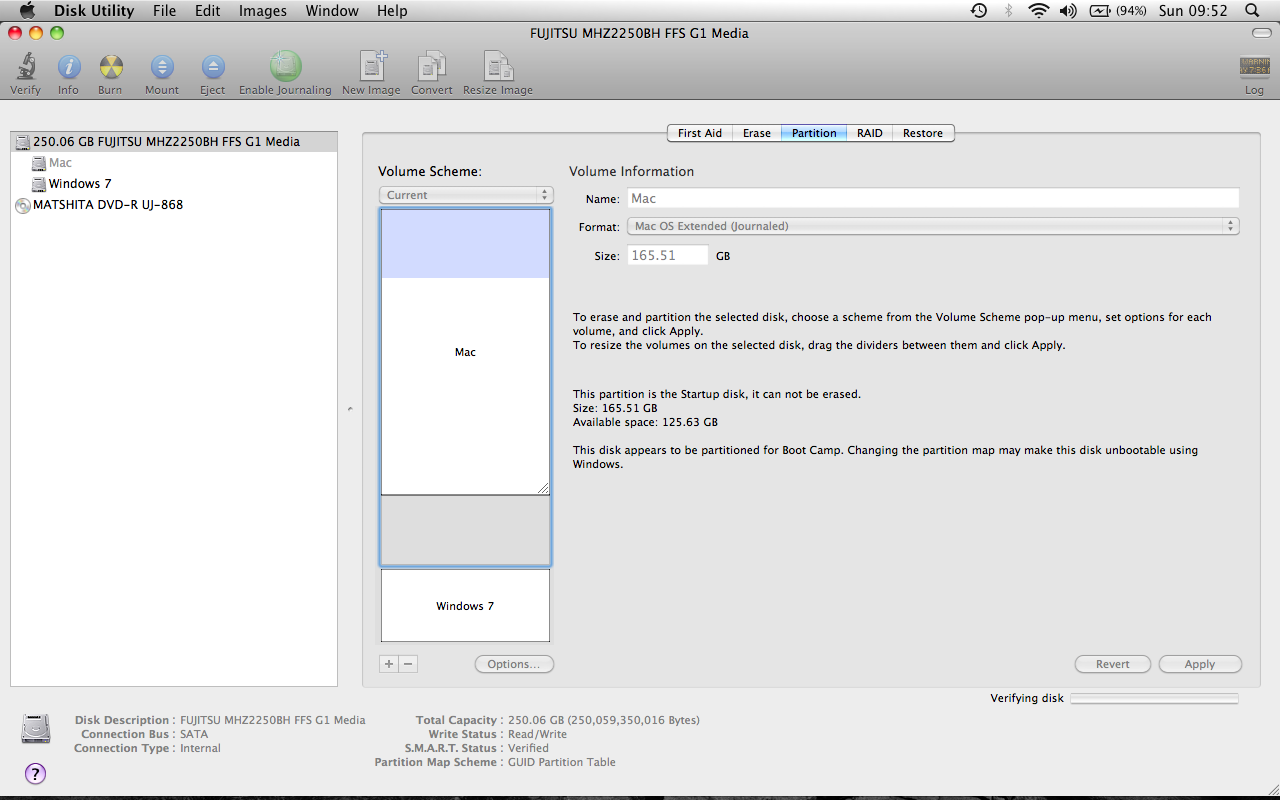Open the Disk Utility menu
The height and width of the screenshot is (800, 1280).
click(94, 11)
